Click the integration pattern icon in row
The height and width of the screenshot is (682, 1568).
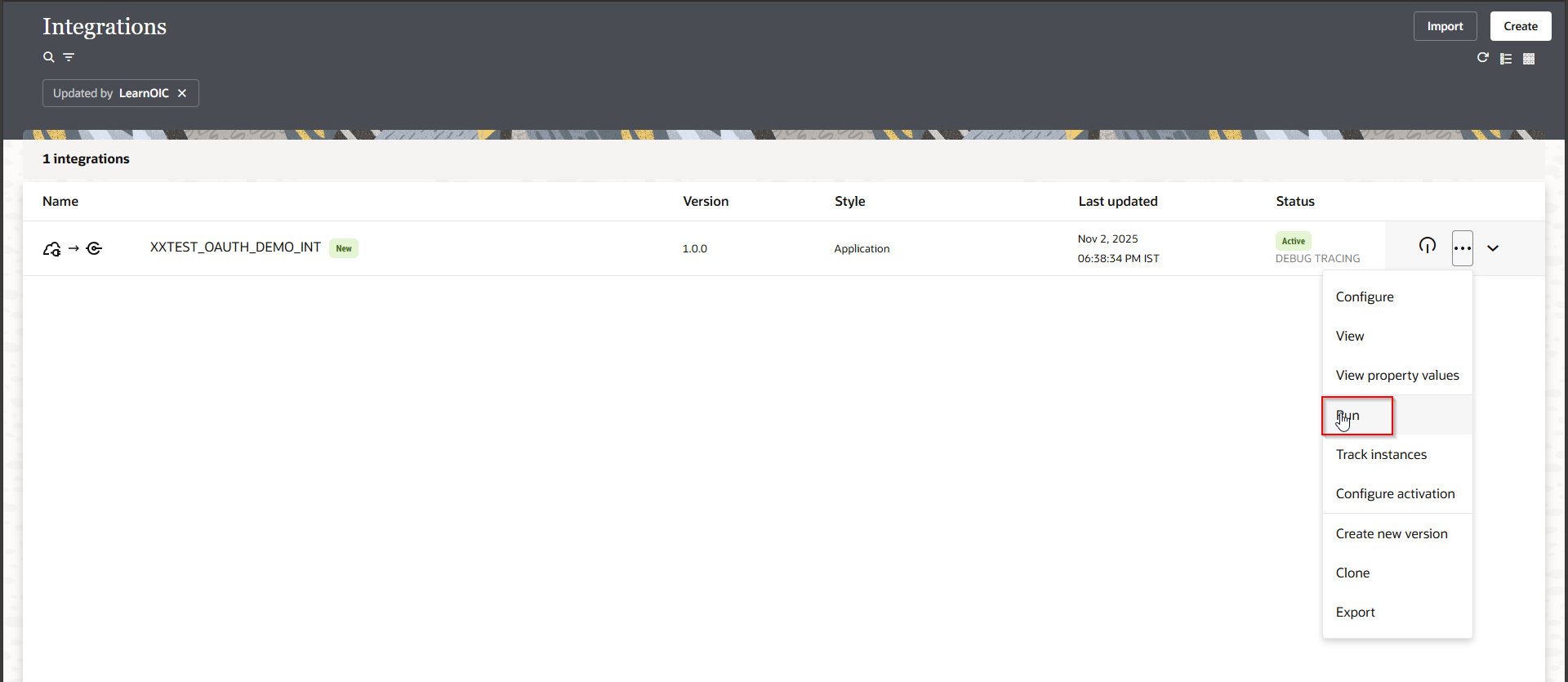pyautogui.click(x=73, y=248)
